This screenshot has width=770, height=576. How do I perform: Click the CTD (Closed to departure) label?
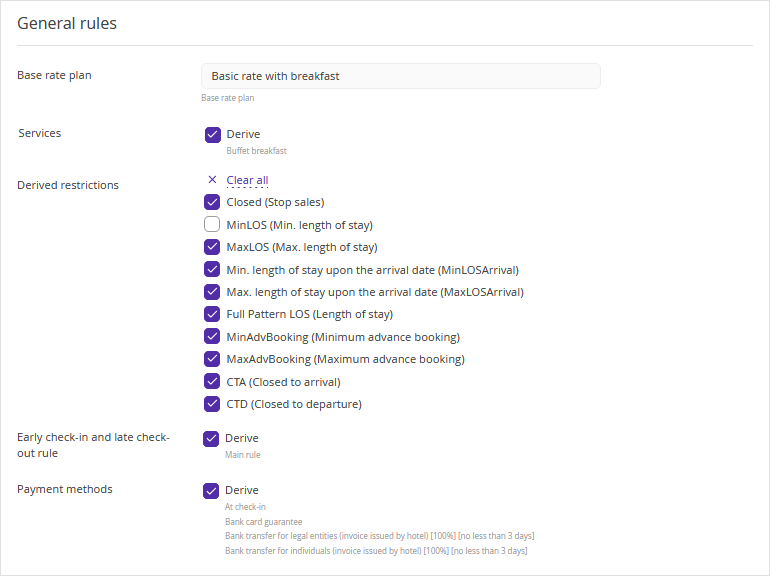pos(294,404)
